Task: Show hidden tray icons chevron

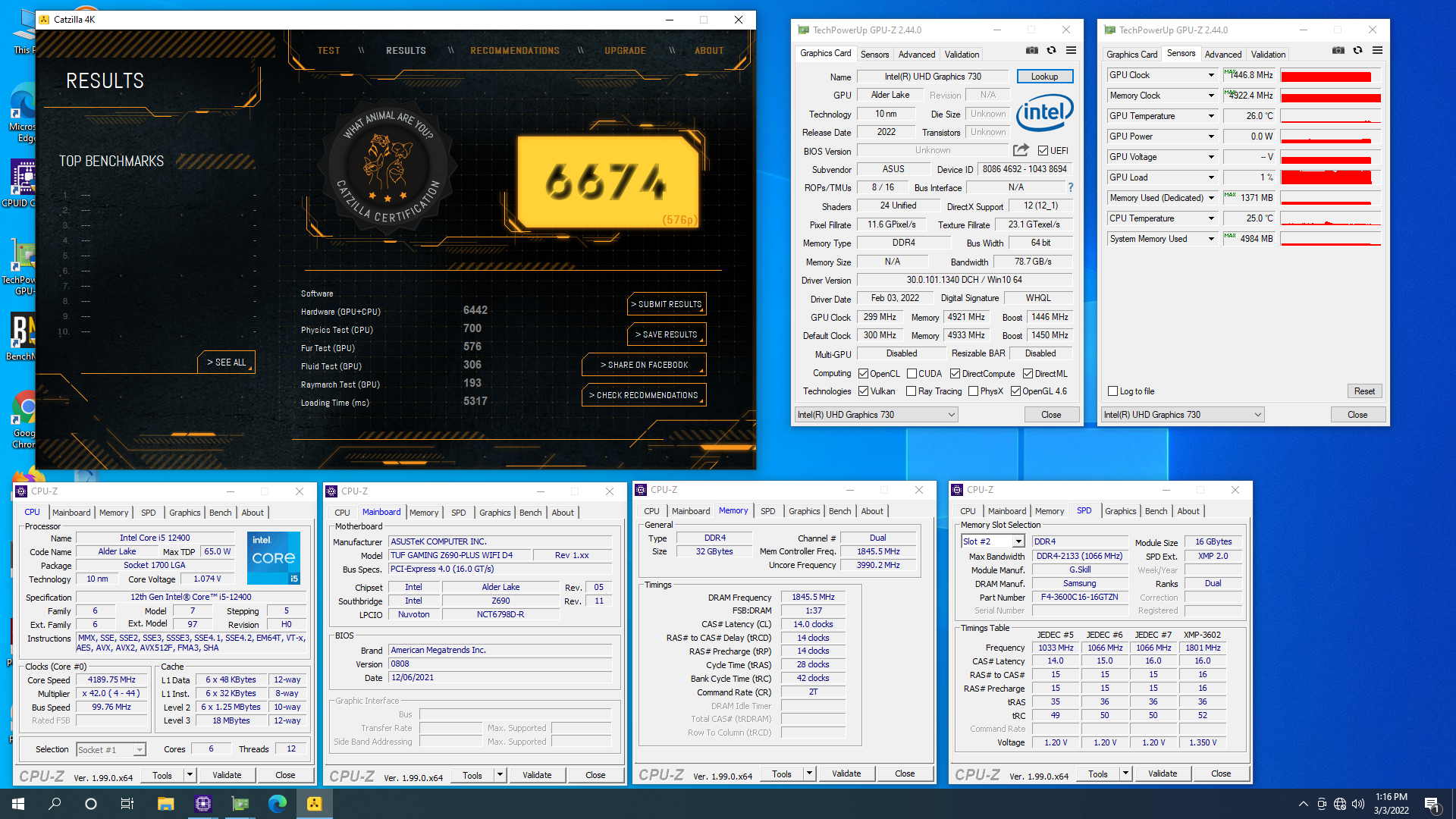Action: pos(1303,804)
